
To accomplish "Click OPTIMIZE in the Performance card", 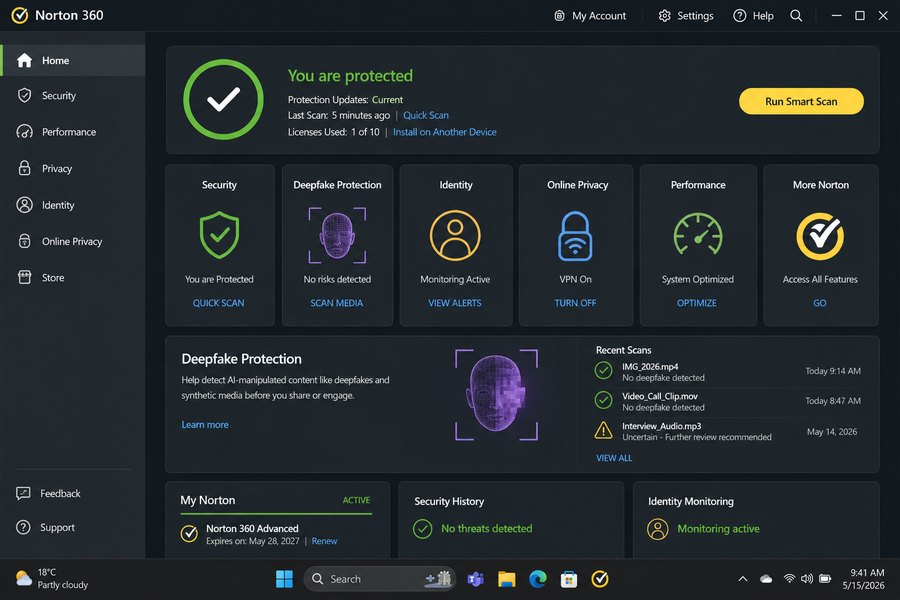I will [x=697, y=303].
